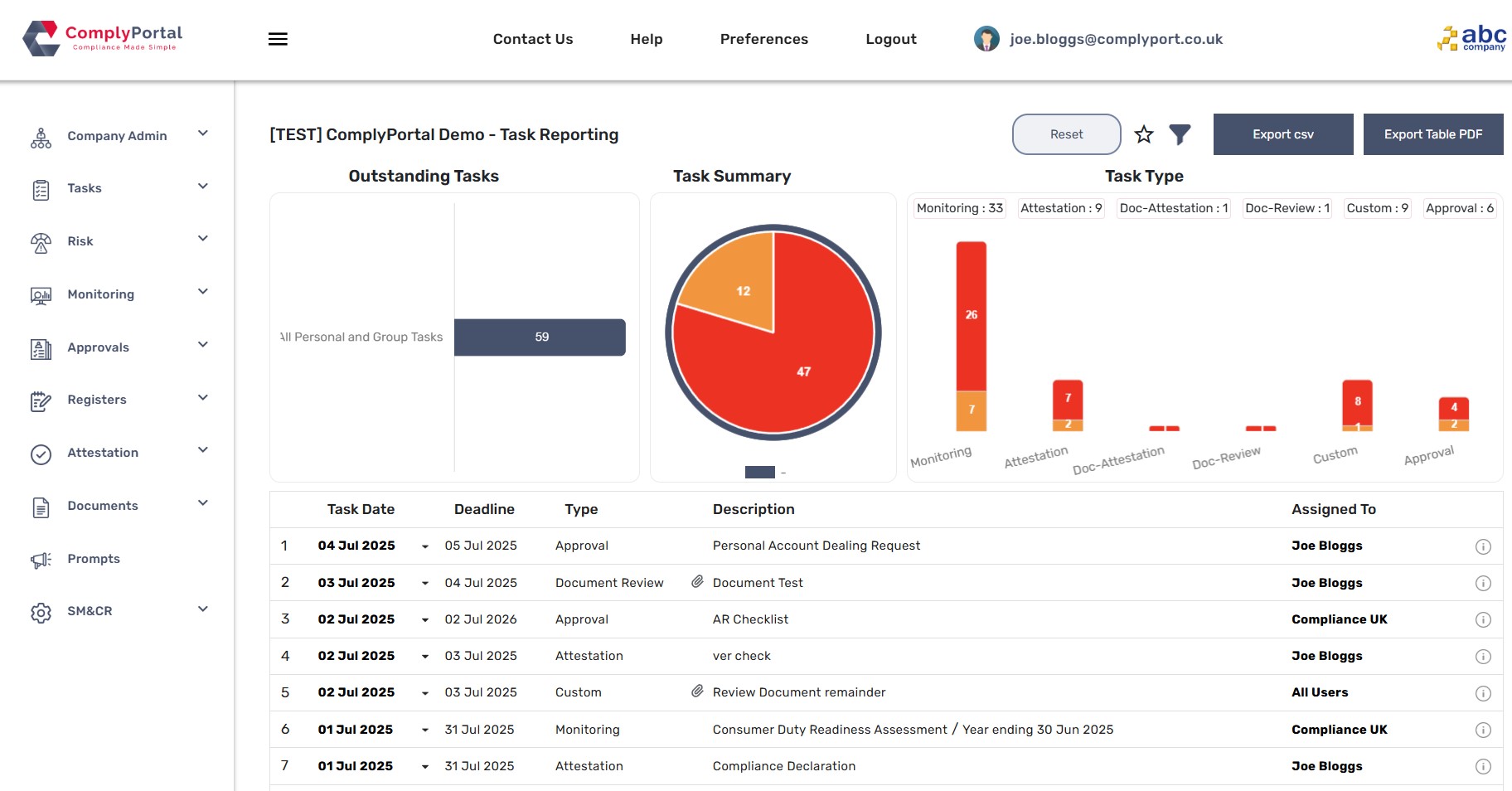The width and height of the screenshot is (1512, 791).
Task: Open attachment paperclip on Document Test row
Action: click(697, 582)
